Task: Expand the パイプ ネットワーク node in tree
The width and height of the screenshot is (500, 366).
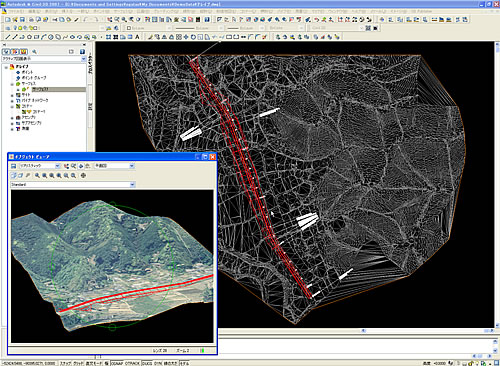Action: (12, 101)
